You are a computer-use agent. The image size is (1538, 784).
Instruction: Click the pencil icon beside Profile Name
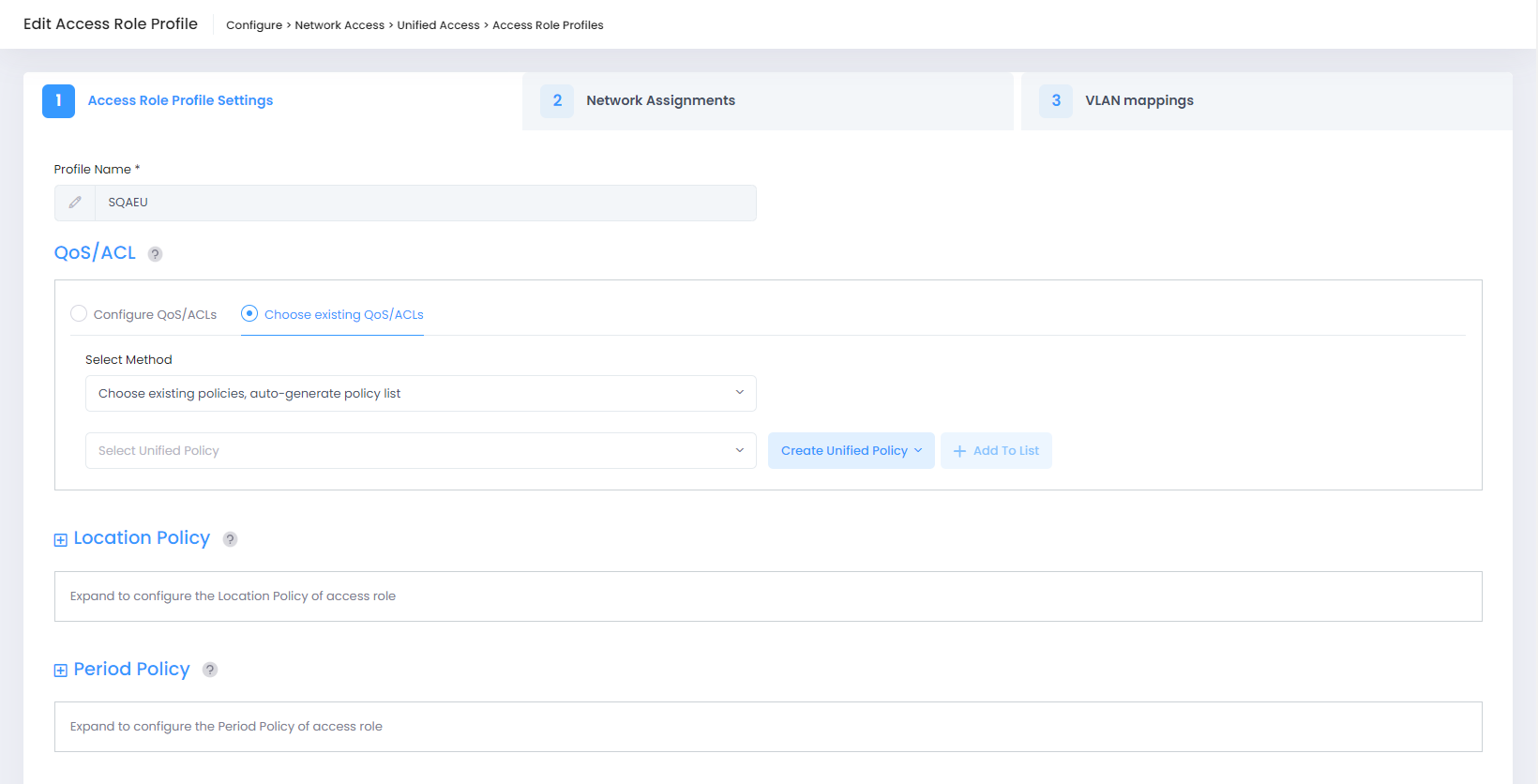tap(75, 203)
